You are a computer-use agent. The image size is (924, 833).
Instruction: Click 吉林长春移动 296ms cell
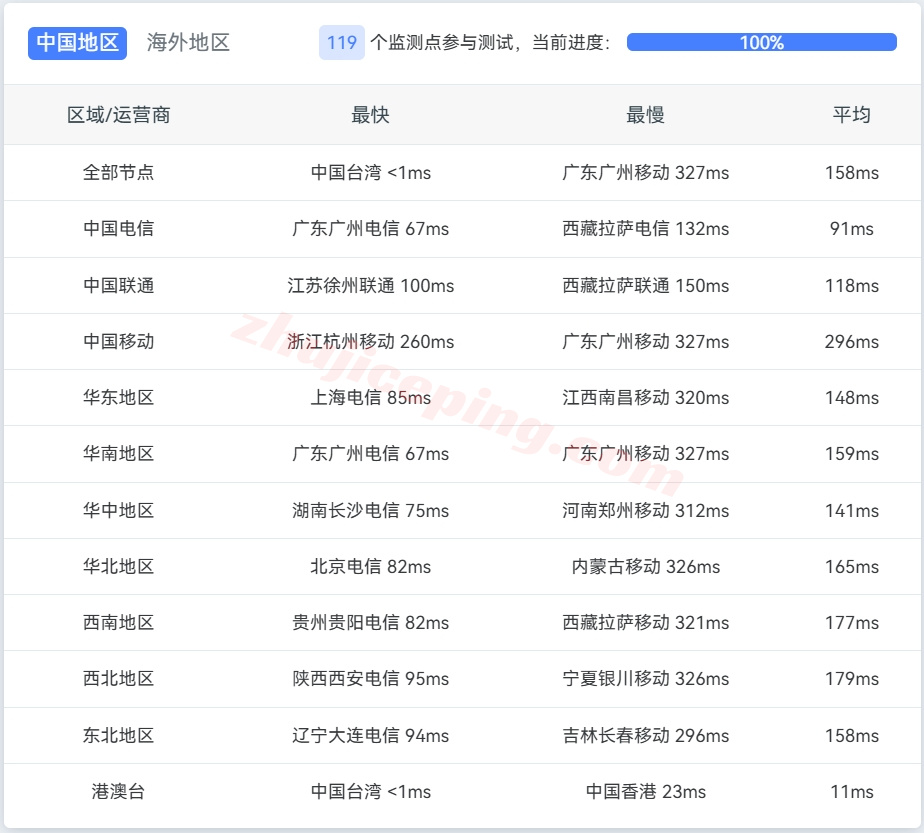[x=646, y=736]
